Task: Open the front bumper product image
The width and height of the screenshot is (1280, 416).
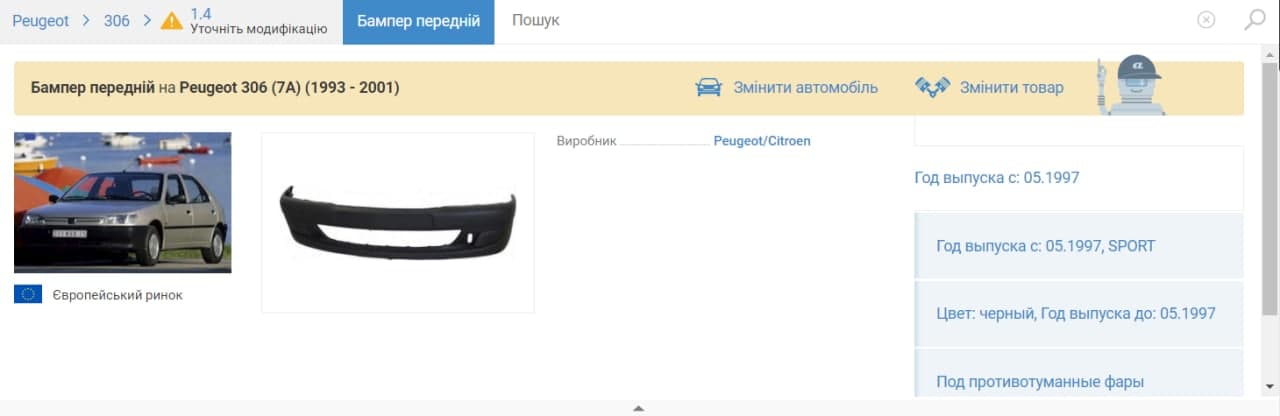Action: point(398,222)
